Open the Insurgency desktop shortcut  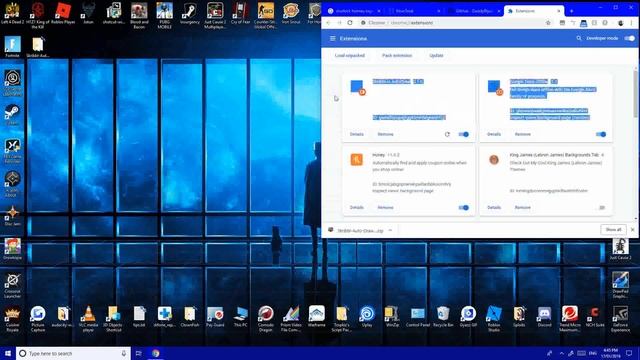(x=190, y=14)
